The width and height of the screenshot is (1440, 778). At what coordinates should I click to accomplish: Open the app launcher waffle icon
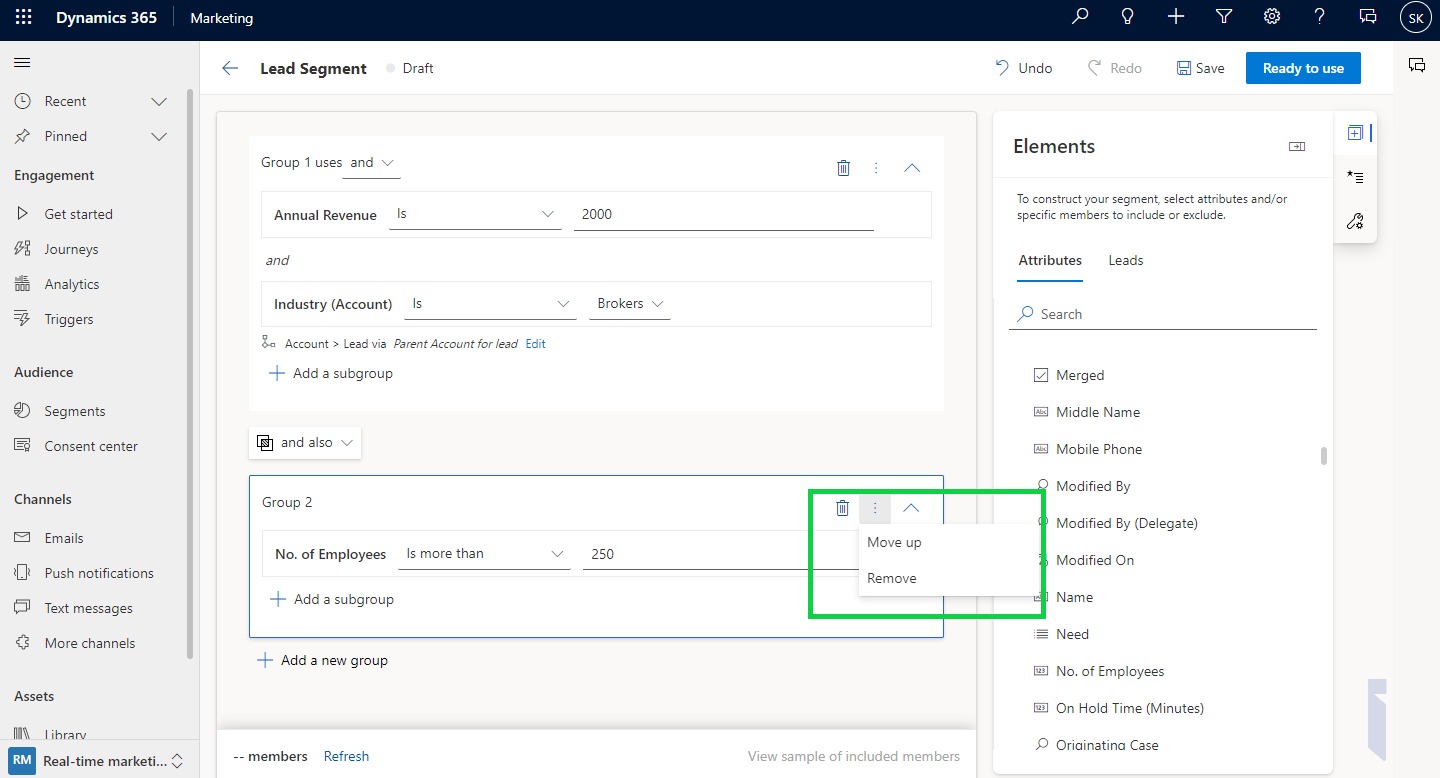(x=24, y=17)
